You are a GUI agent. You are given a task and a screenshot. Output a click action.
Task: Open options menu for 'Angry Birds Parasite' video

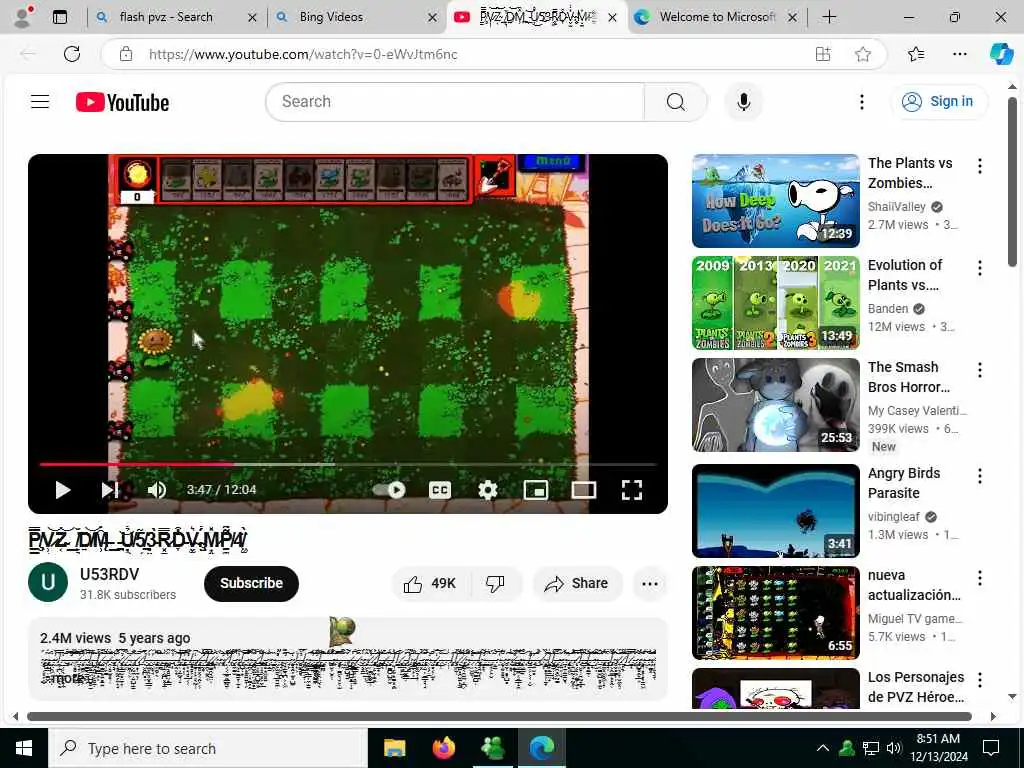click(980, 476)
